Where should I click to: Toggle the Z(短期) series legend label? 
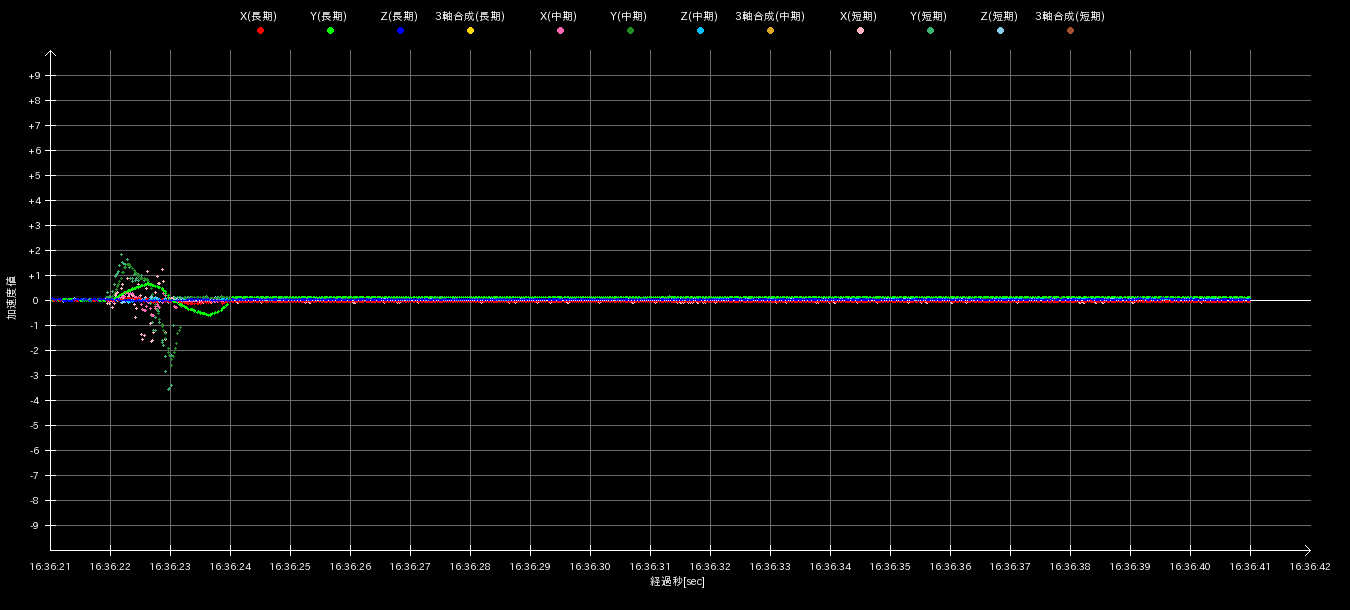tap(999, 16)
